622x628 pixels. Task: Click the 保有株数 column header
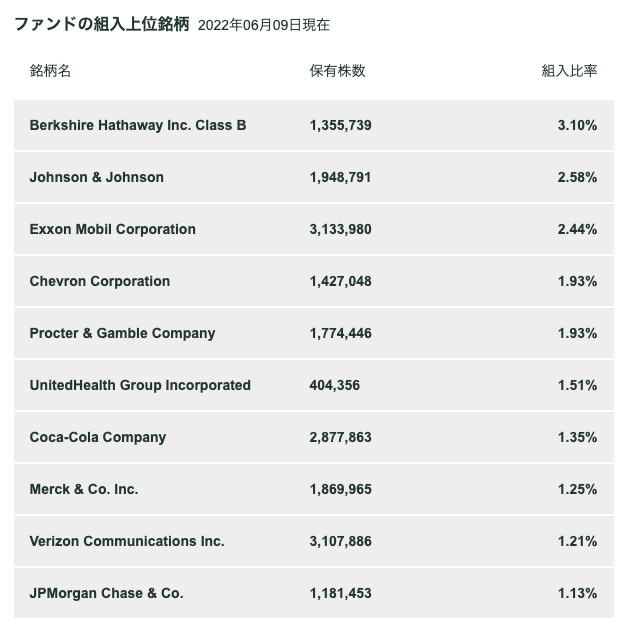337,71
